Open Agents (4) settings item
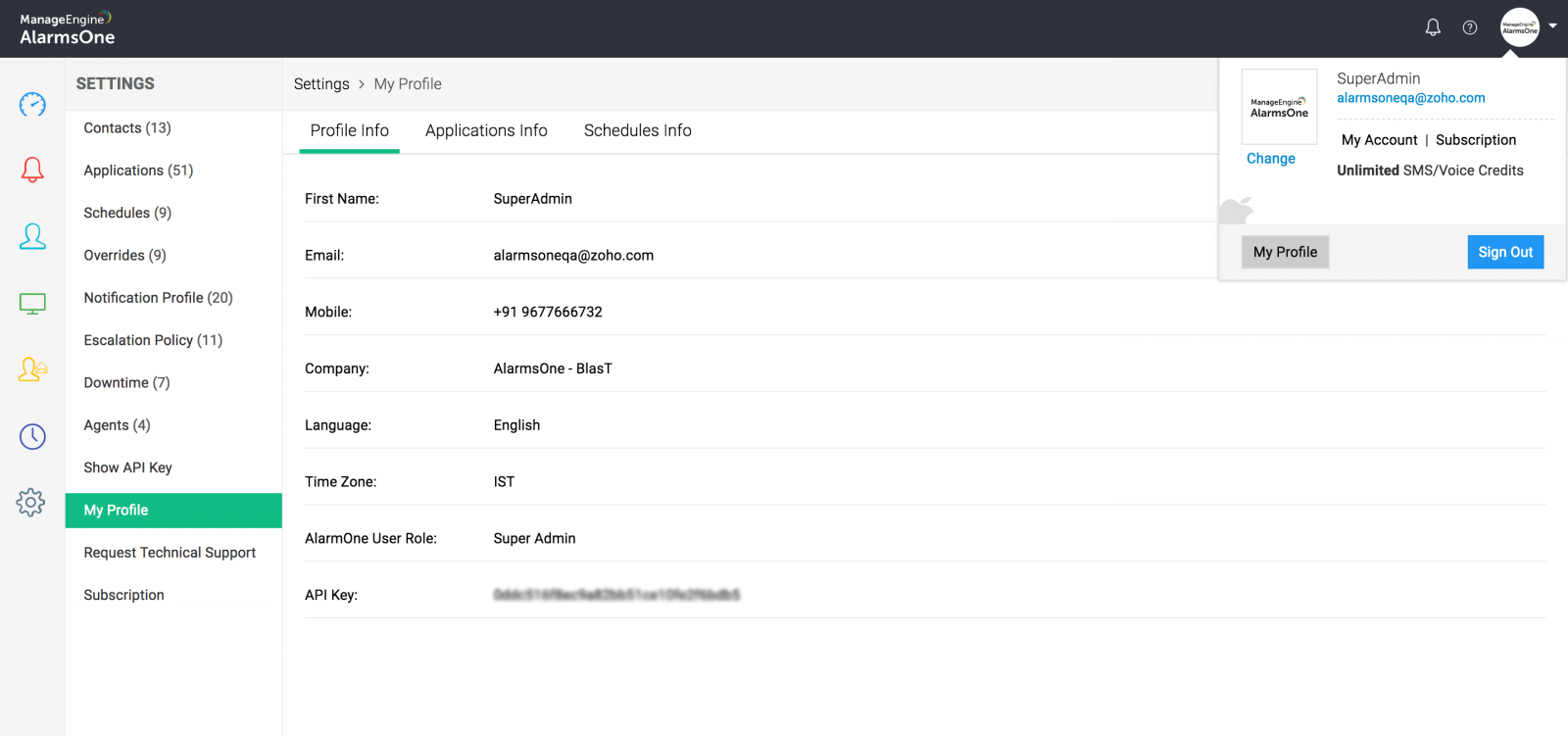 (117, 424)
